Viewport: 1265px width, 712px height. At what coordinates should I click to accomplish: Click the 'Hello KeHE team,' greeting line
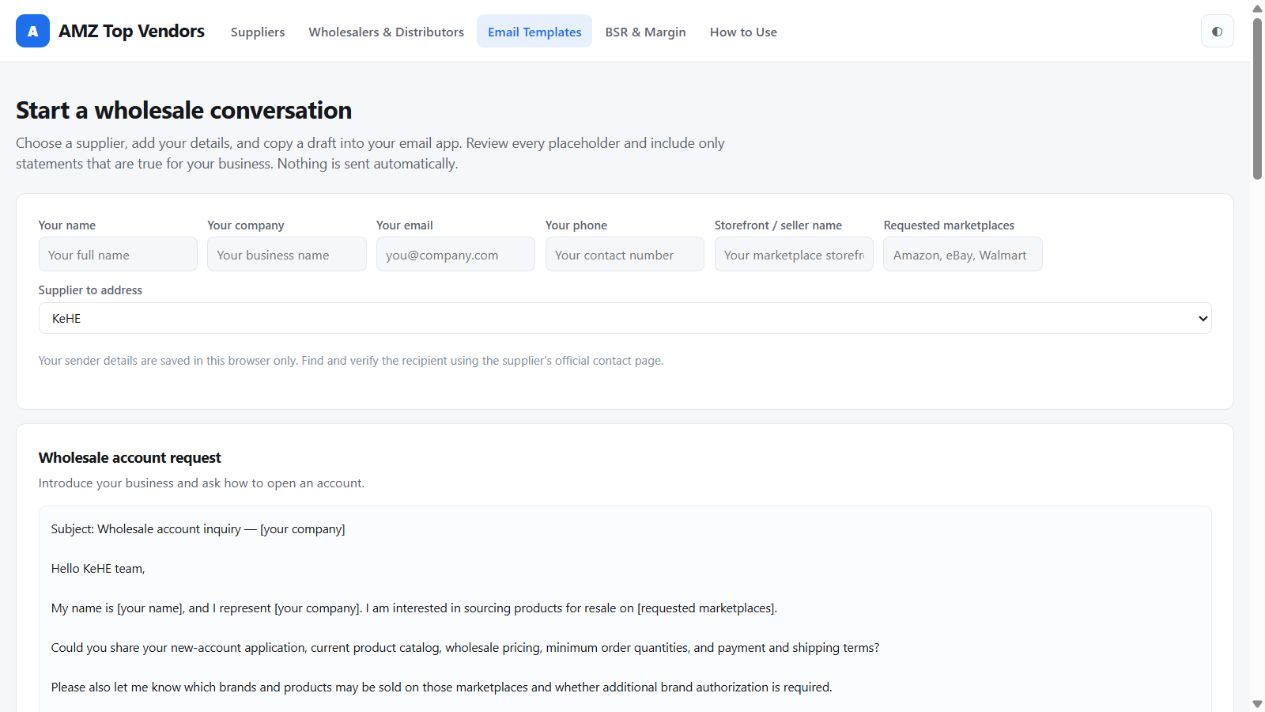[x=98, y=569]
